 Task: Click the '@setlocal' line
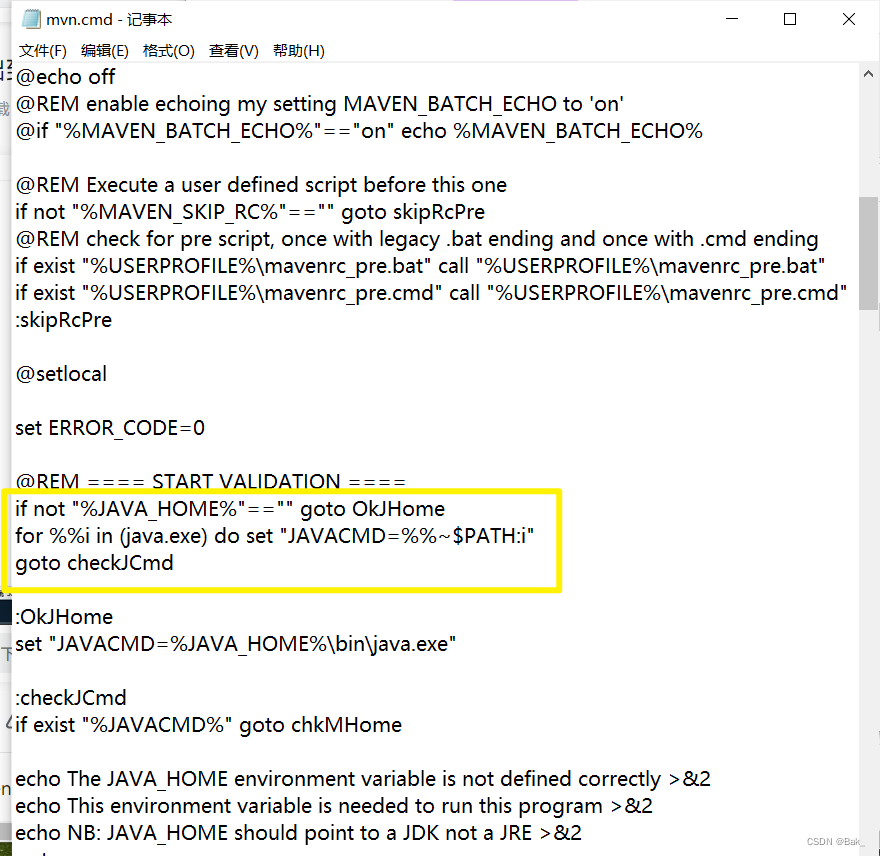(x=61, y=374)
